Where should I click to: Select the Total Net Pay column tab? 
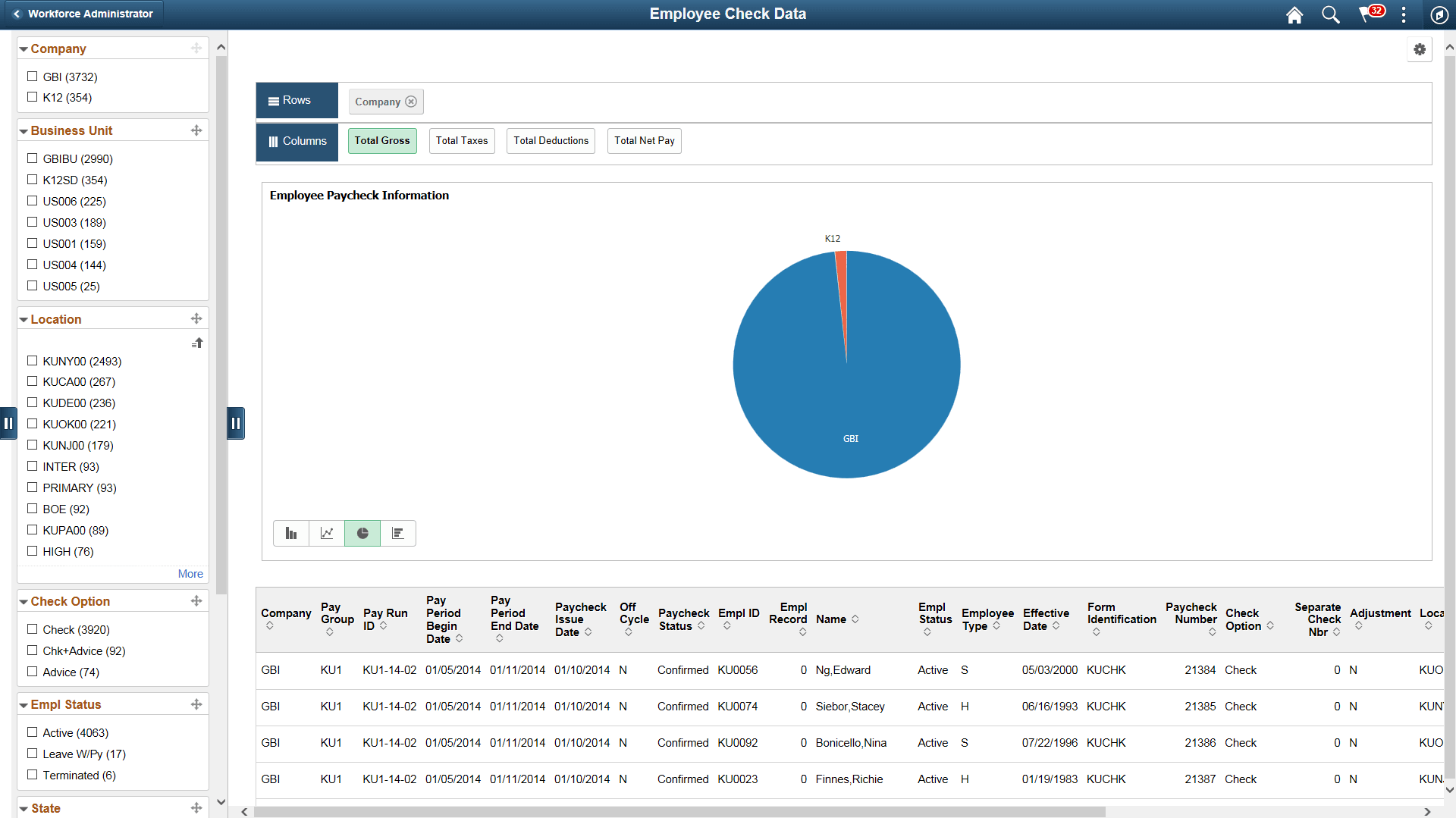point(644,140)
